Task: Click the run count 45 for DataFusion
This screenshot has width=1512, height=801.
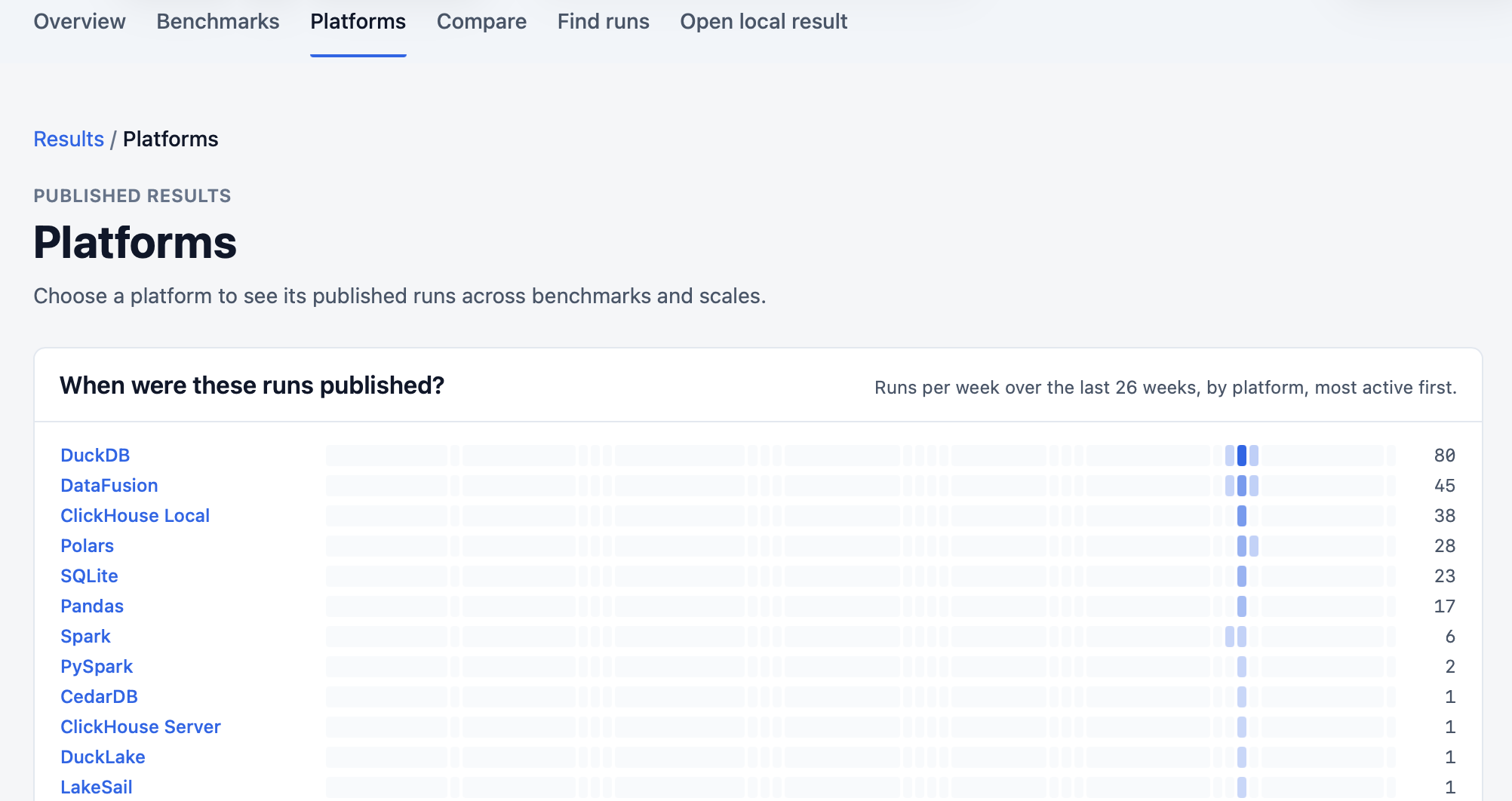Action: (1444, 486)
